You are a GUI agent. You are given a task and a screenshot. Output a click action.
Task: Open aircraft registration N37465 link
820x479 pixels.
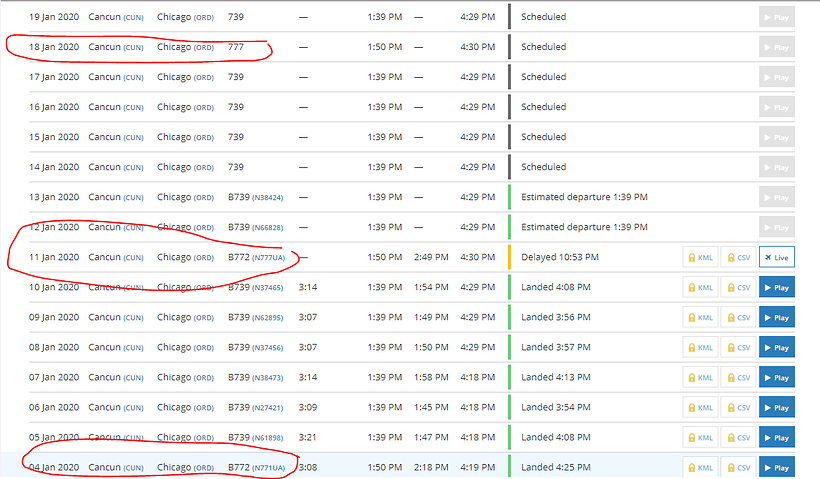(267, 288)
